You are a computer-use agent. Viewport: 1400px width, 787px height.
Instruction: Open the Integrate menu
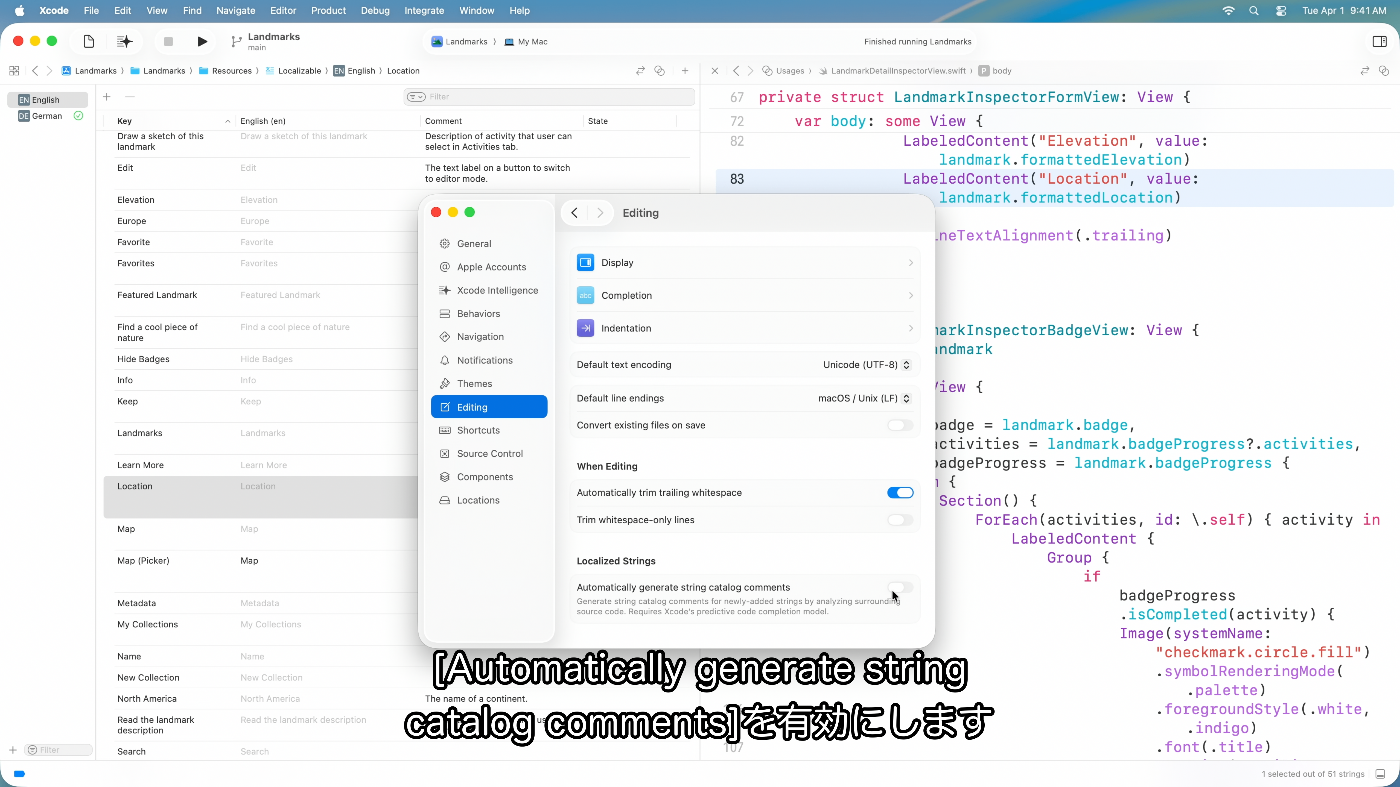tap(424, 10)
